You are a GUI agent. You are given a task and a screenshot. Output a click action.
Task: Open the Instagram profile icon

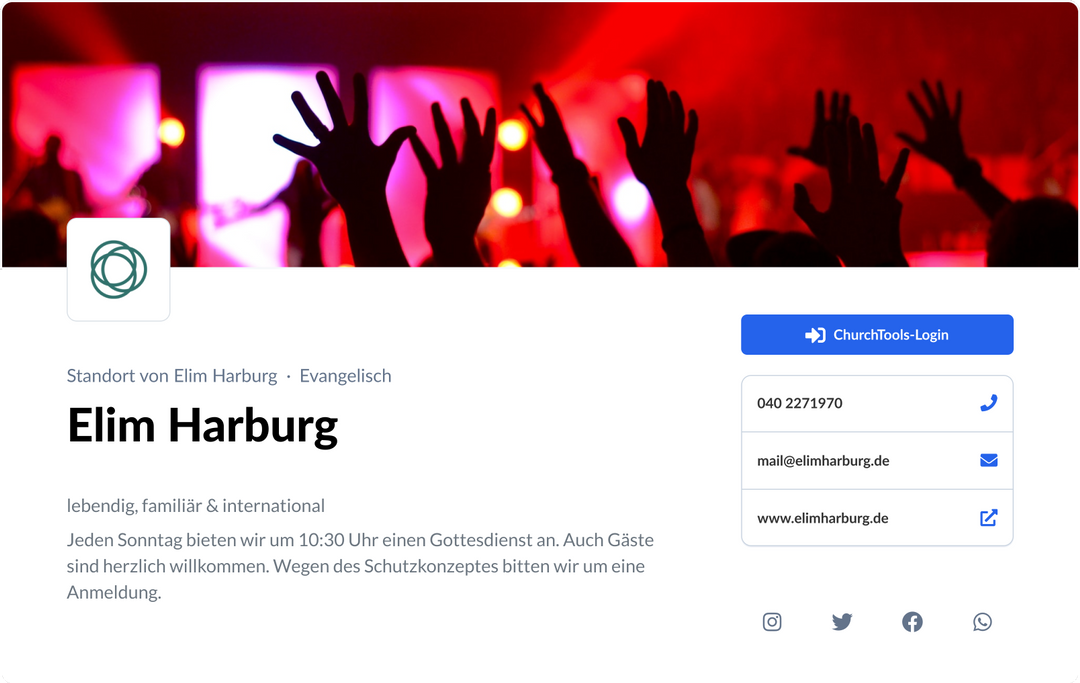tap(772, 622)
